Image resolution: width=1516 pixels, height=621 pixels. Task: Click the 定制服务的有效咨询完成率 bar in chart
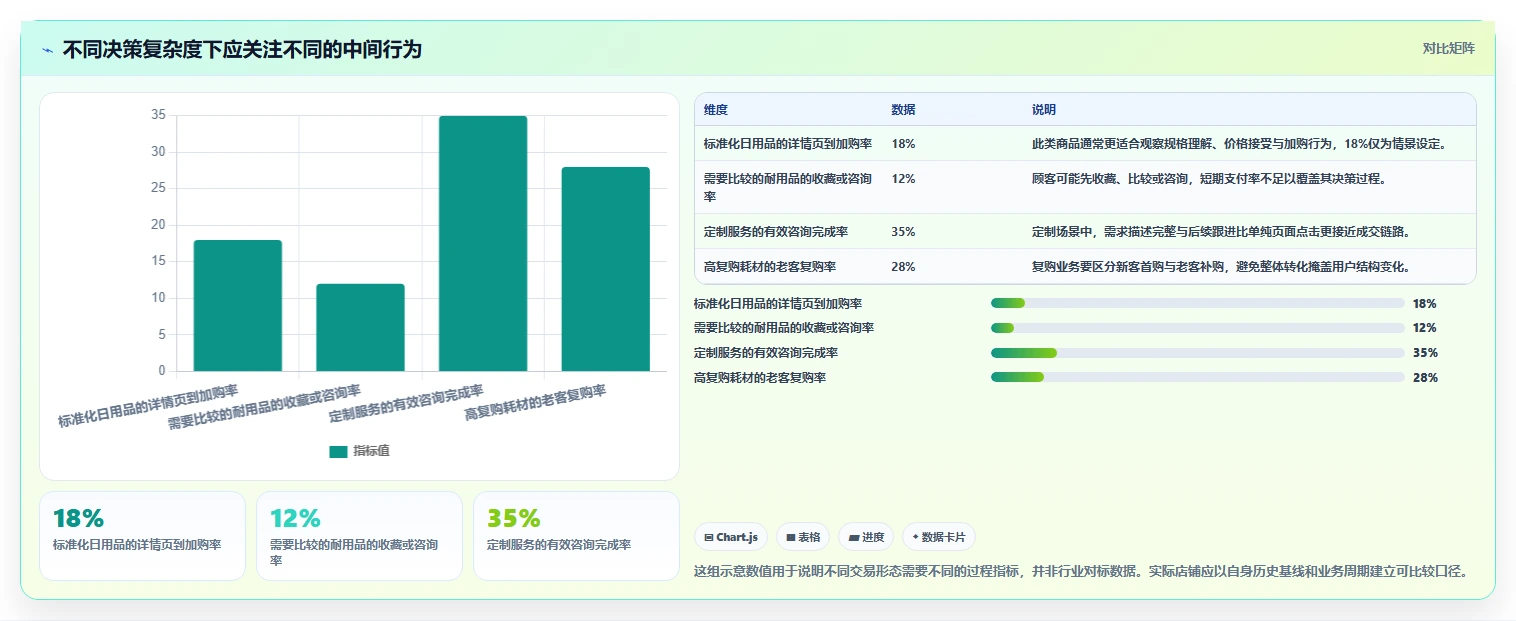pos(483,243)
